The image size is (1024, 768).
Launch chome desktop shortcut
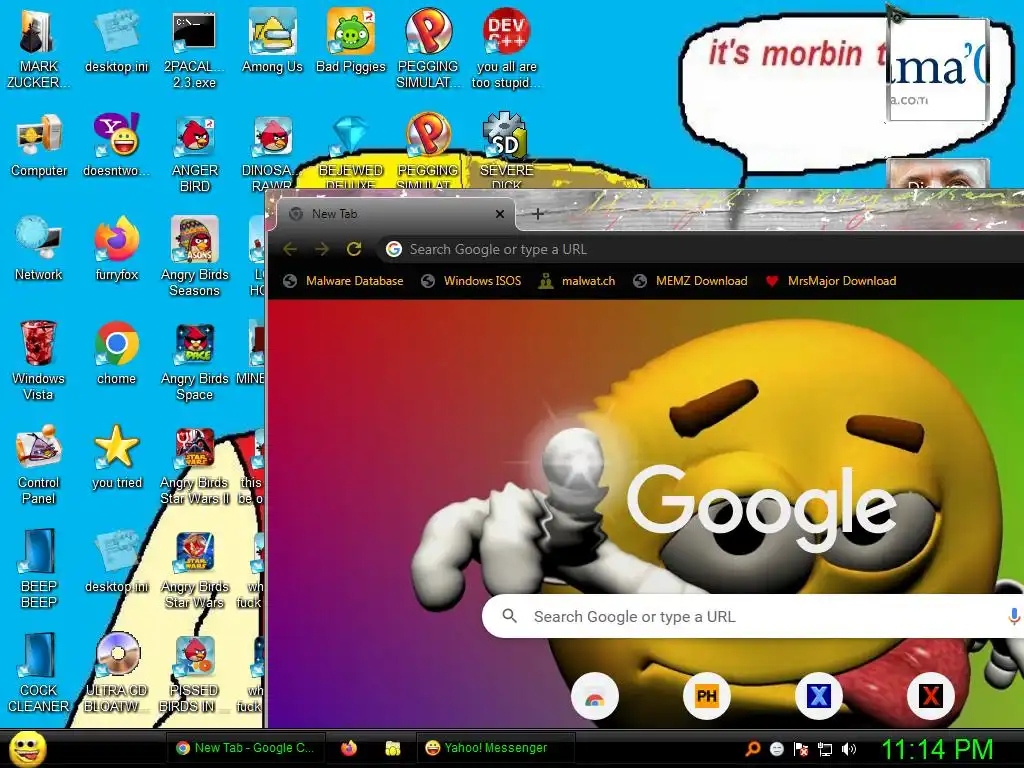click(116, 353)
